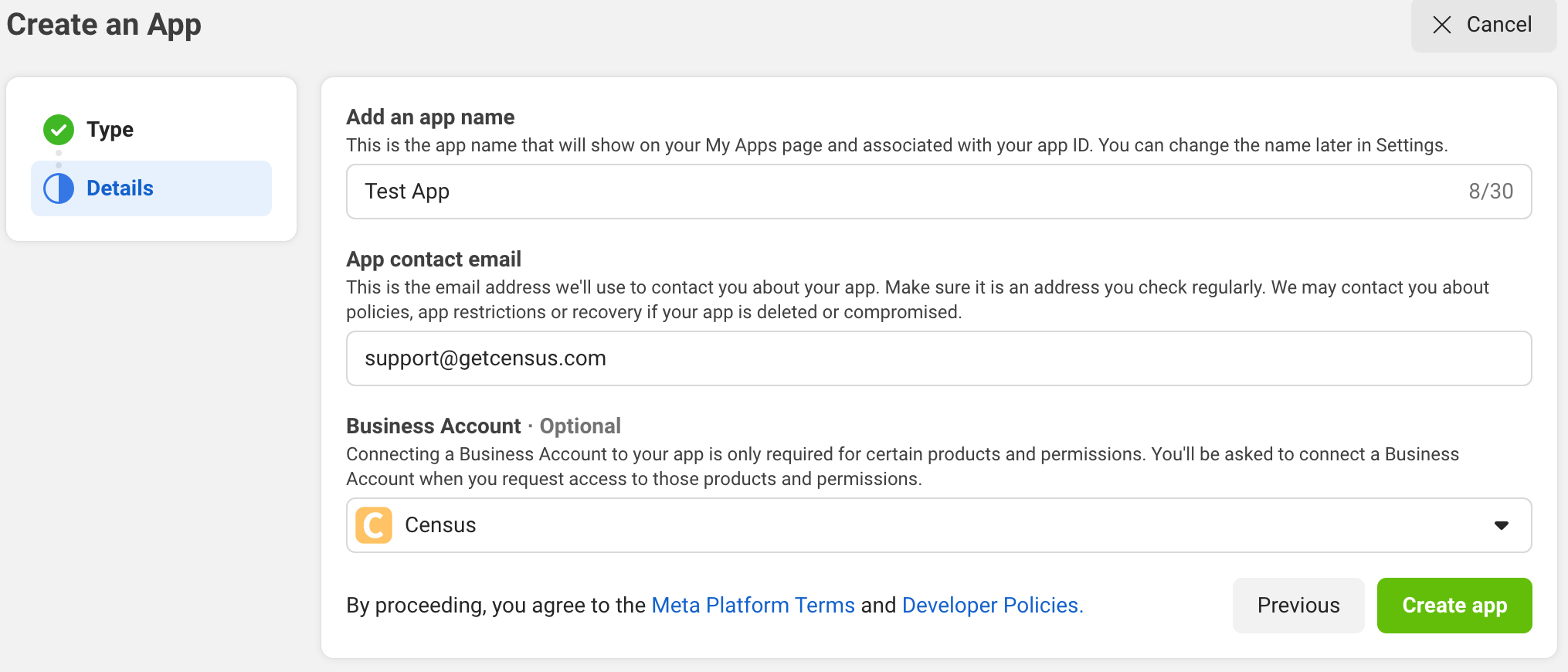Click the orange Census logo icon
The height and width of the screenshot is (672, 1568).
tap(374, 525)
